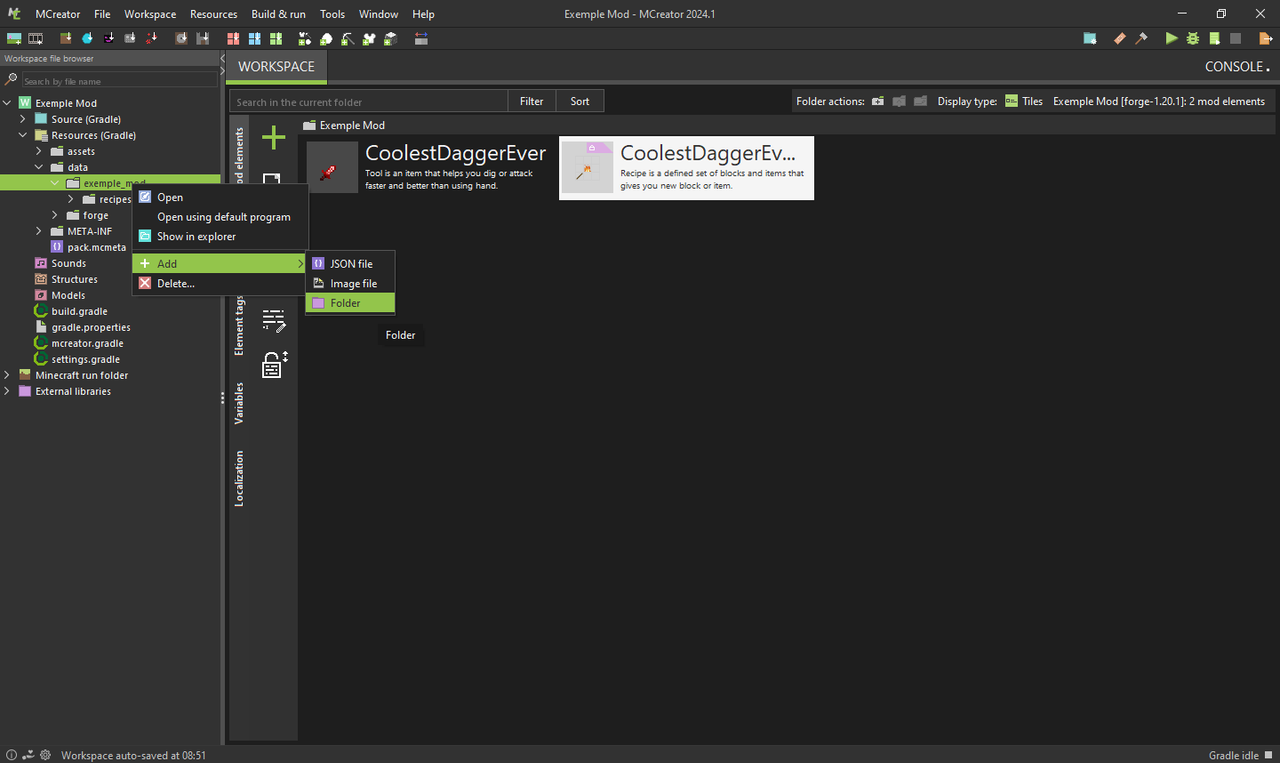Debug client using the bug icon
Screen dimensions: 1280x763
click(x=1193, y=38)
